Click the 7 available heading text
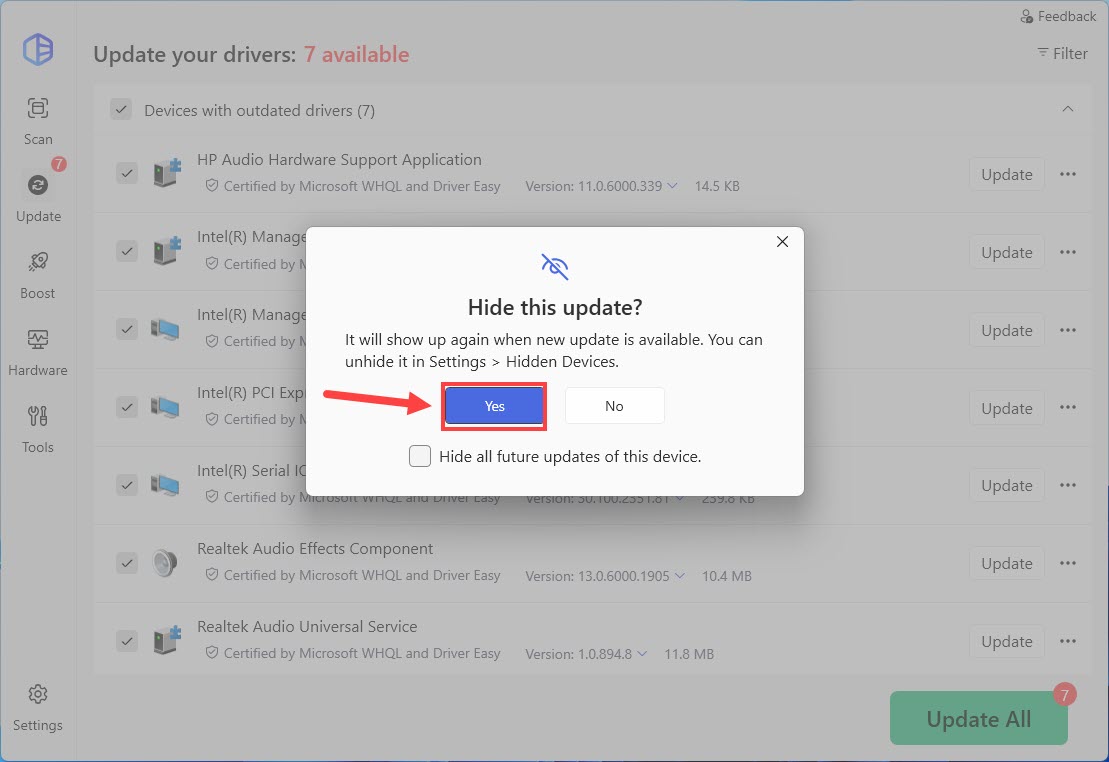The width and height of the screenshot is (1109, 762). [x=356, y=54]
